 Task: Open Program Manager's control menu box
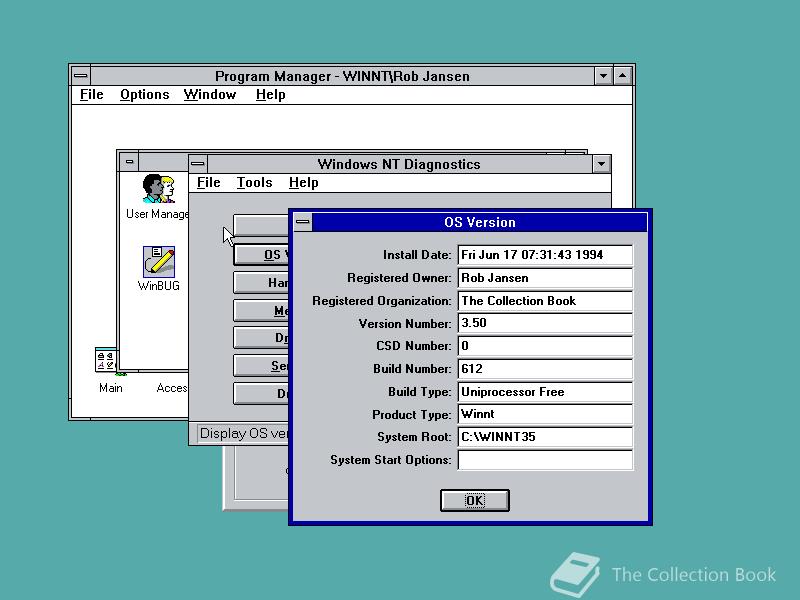click(x=81, y=76)
